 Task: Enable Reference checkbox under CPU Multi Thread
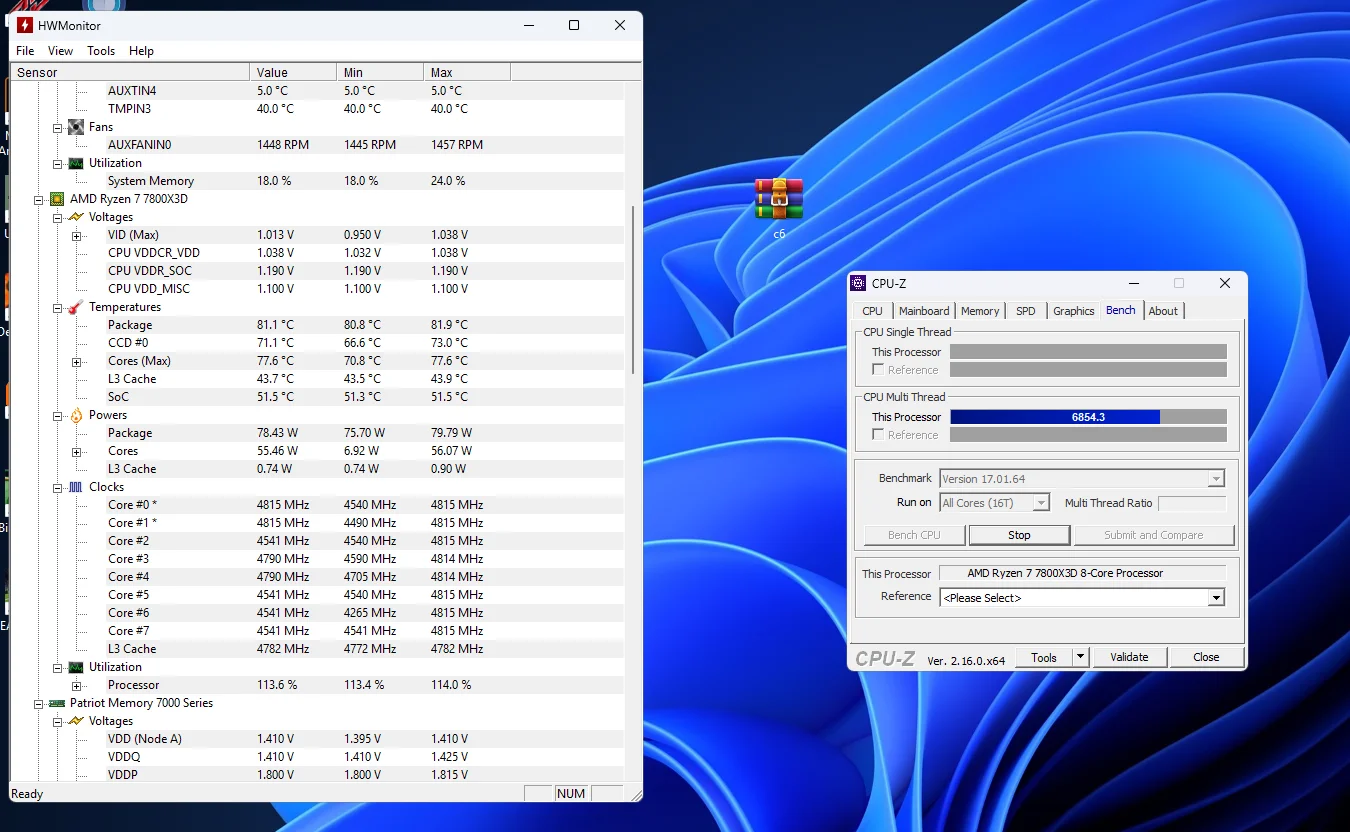(x=878, y=435)
